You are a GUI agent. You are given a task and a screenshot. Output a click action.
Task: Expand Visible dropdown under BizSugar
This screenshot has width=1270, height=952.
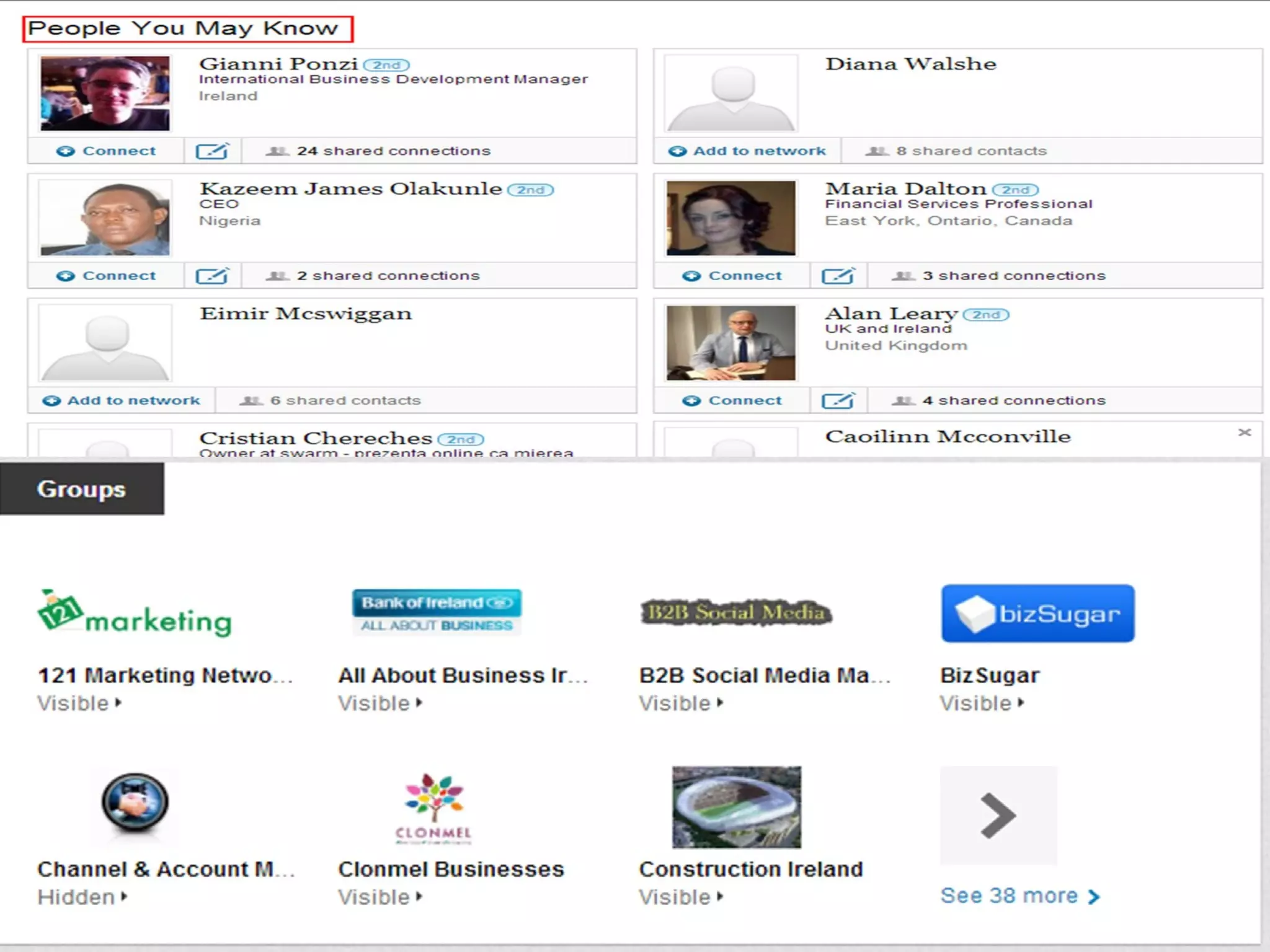(x=982, y=703)
